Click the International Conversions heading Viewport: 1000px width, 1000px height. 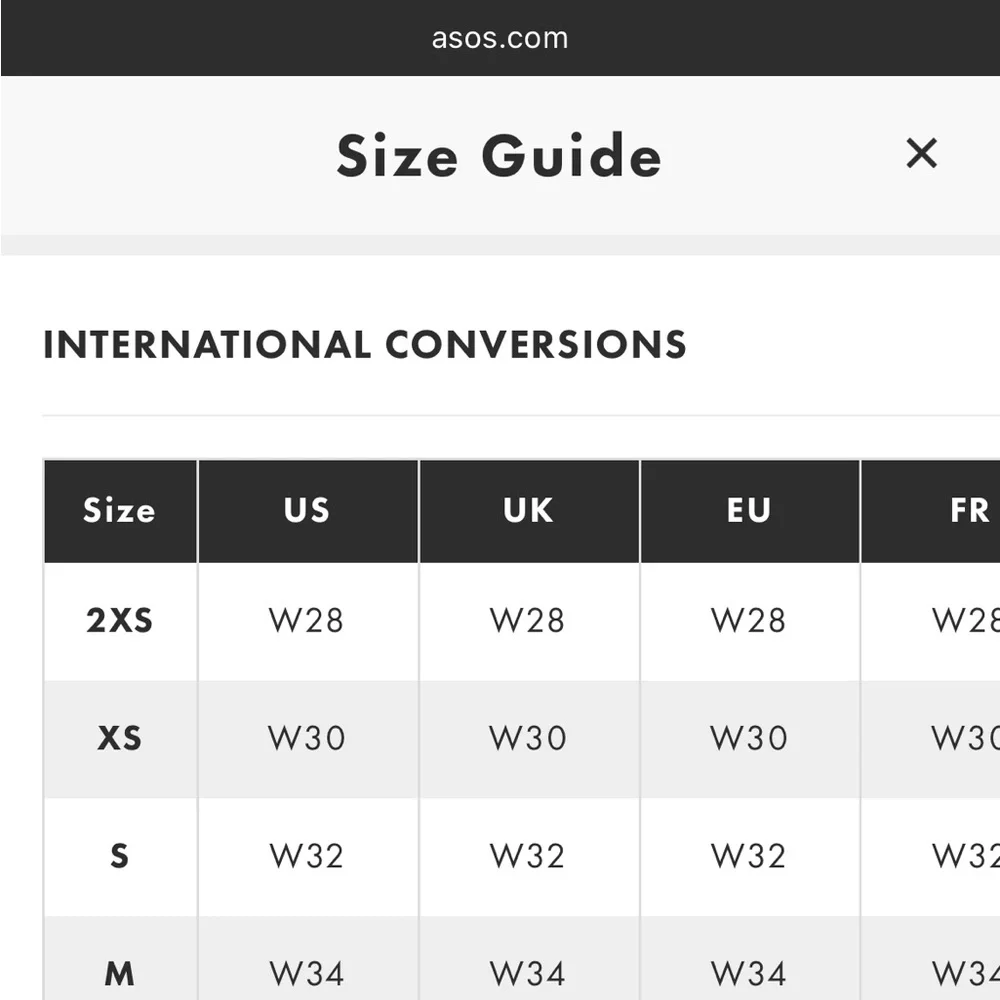pos(365,345)
